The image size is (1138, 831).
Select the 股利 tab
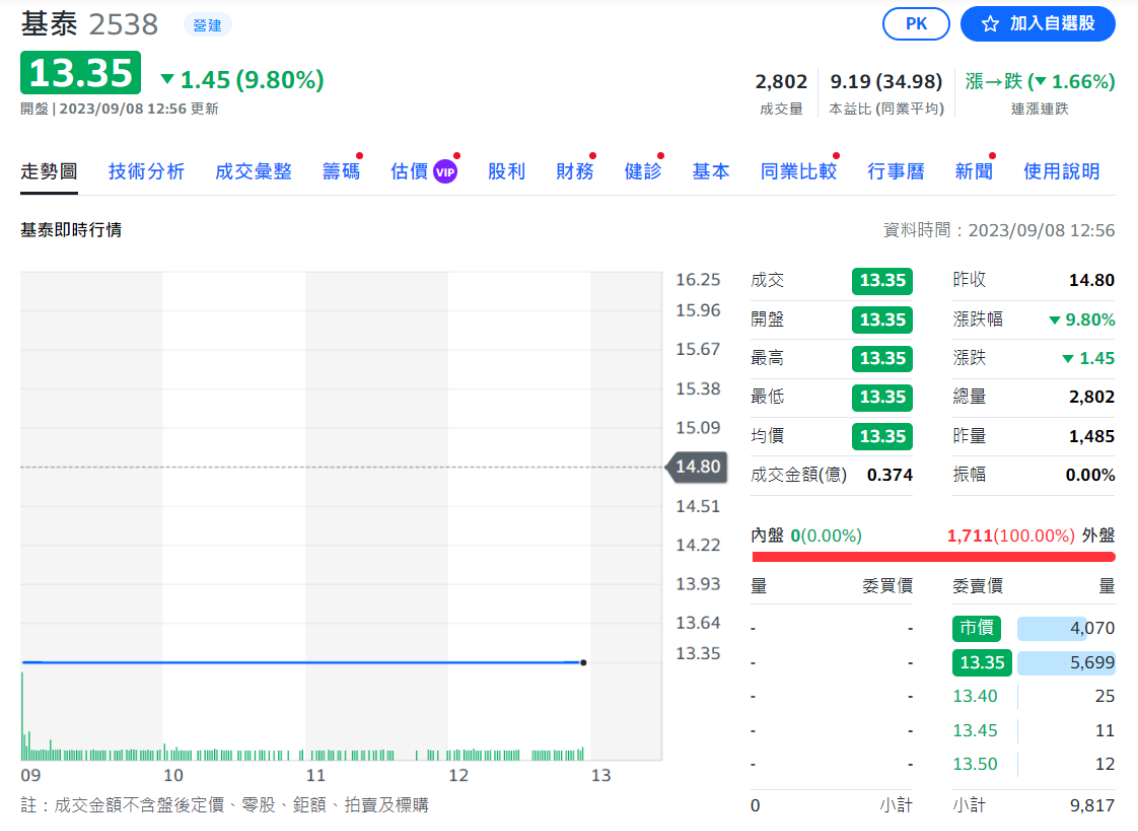[506, 172]
